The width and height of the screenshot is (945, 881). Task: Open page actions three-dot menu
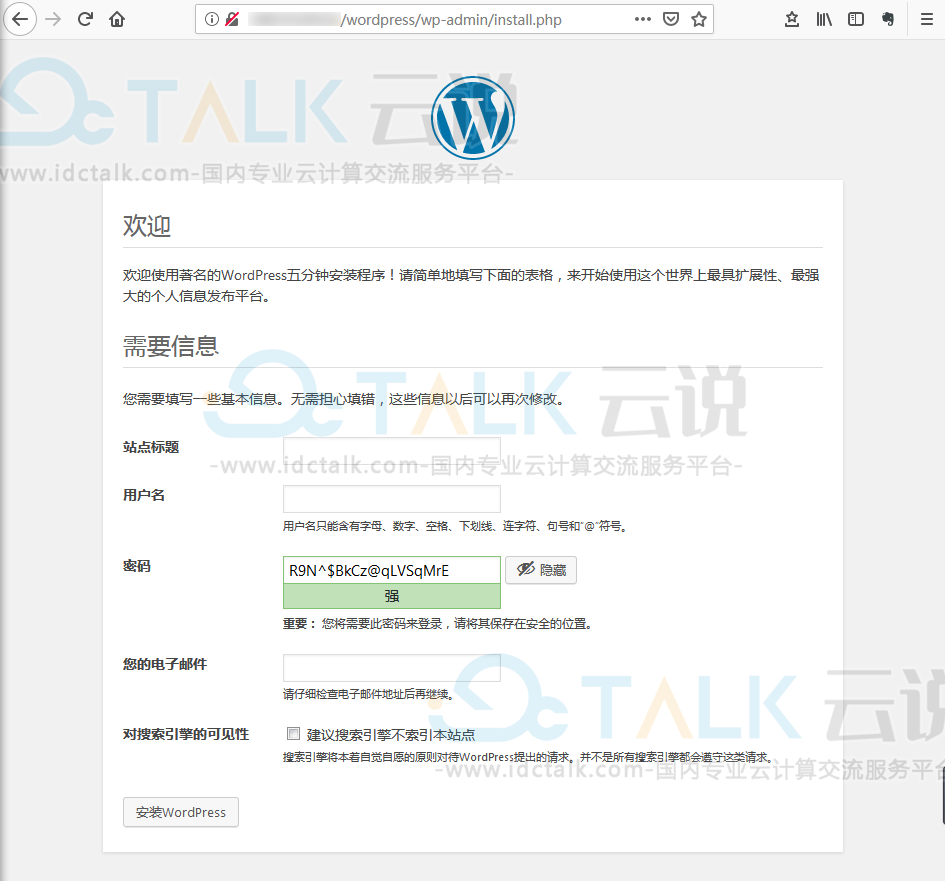coord(642,19)
